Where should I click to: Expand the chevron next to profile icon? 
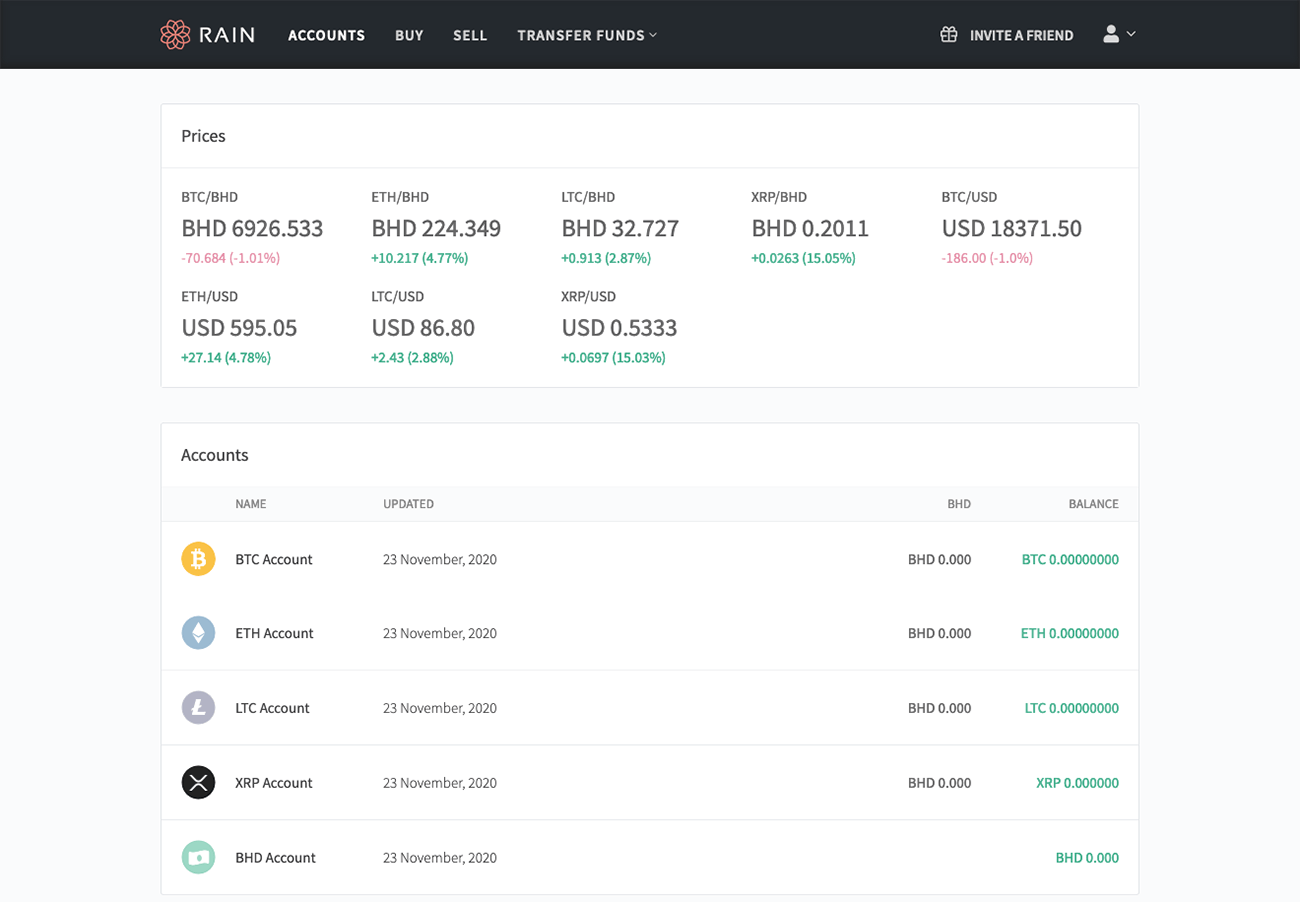[x=1131, y=34]
